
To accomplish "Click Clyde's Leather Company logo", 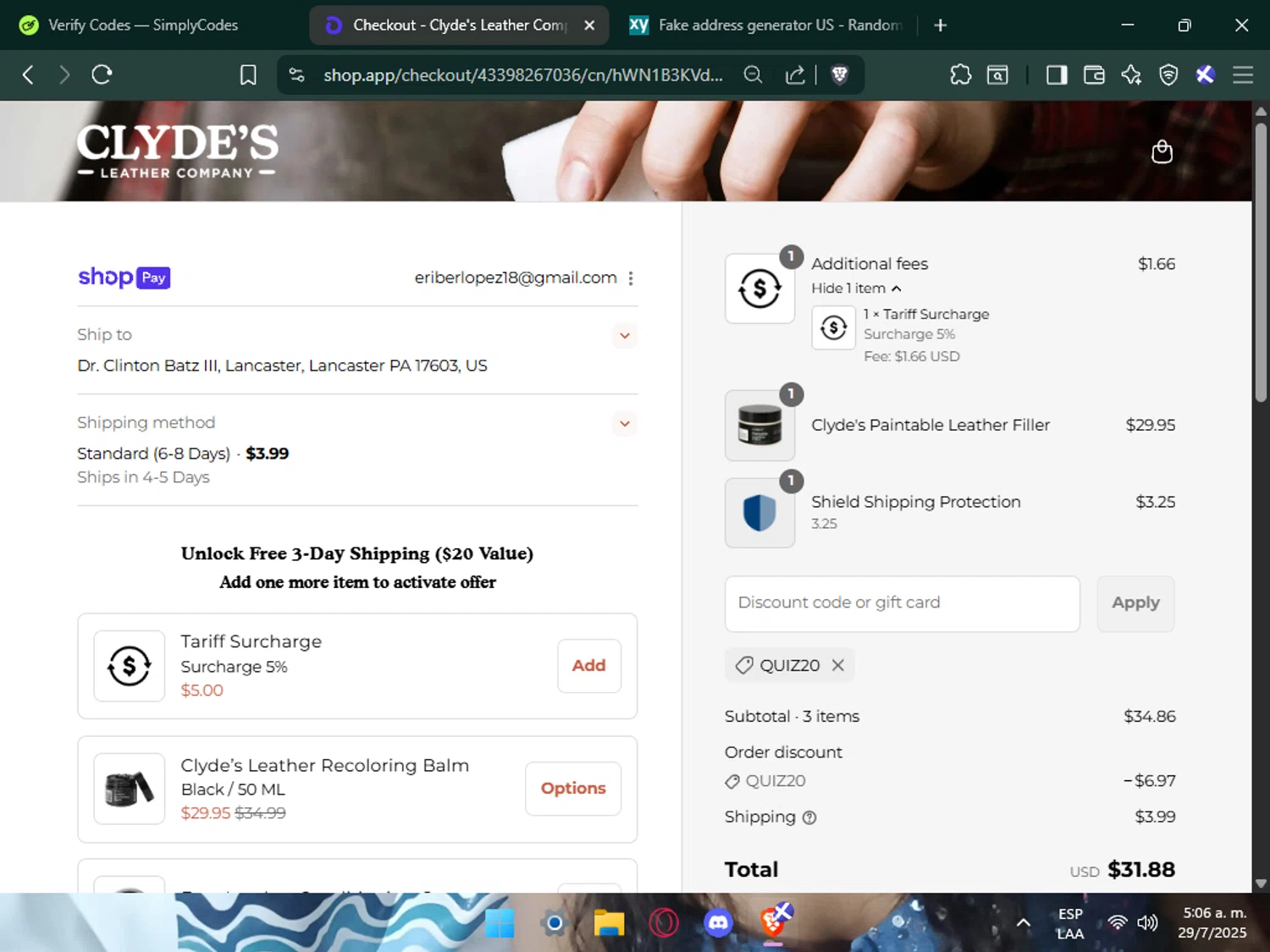I will pos(177,151).
